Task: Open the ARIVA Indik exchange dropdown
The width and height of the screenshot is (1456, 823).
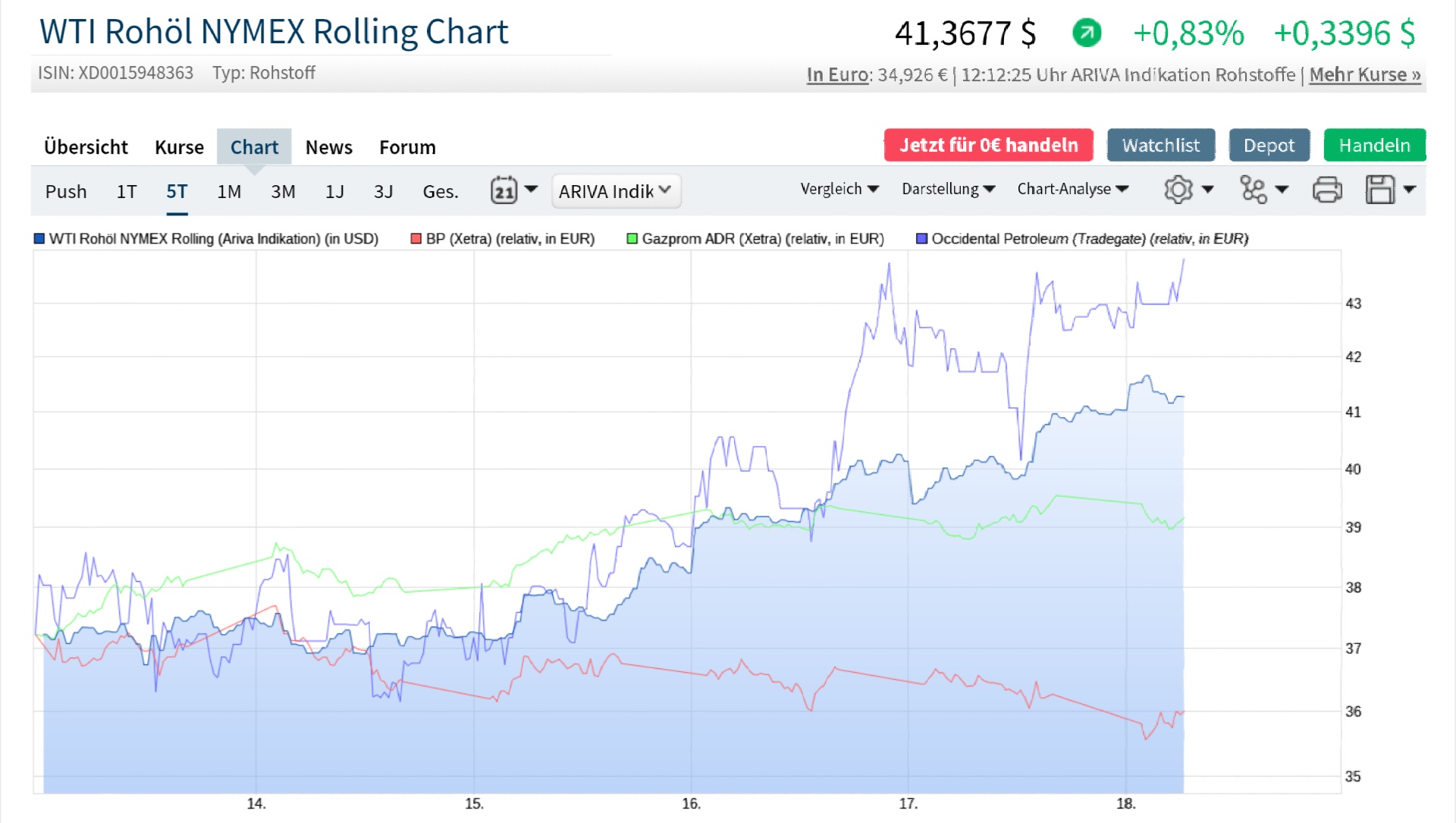Action: [x=615, y=191]
